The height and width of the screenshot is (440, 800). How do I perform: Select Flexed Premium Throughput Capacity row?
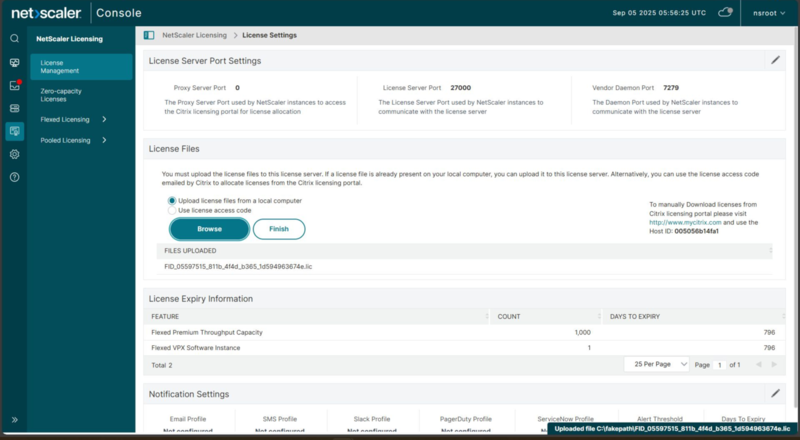464,332
